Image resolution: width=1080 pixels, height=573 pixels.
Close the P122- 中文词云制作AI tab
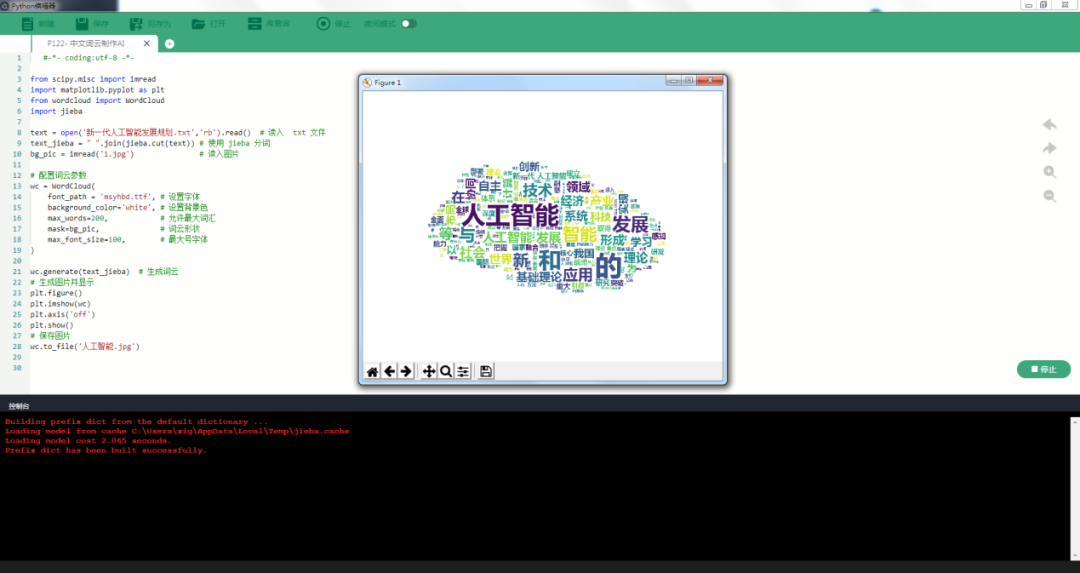147,43
